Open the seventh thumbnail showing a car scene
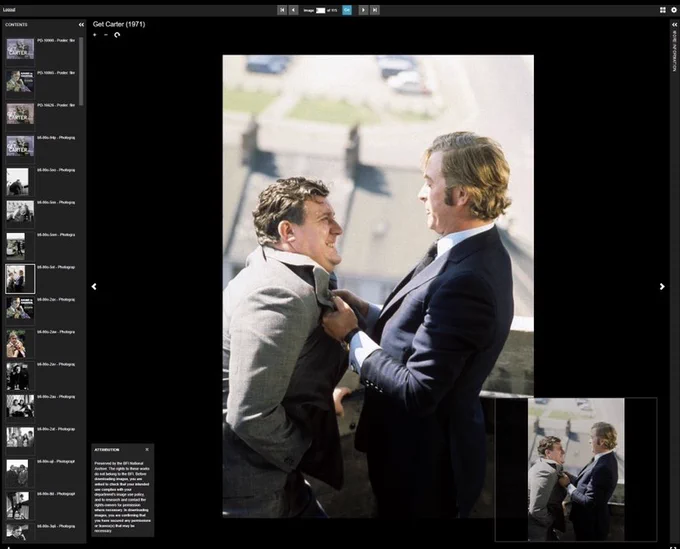The width and height of the screenshot is (680, 549). tap(16, 246)
